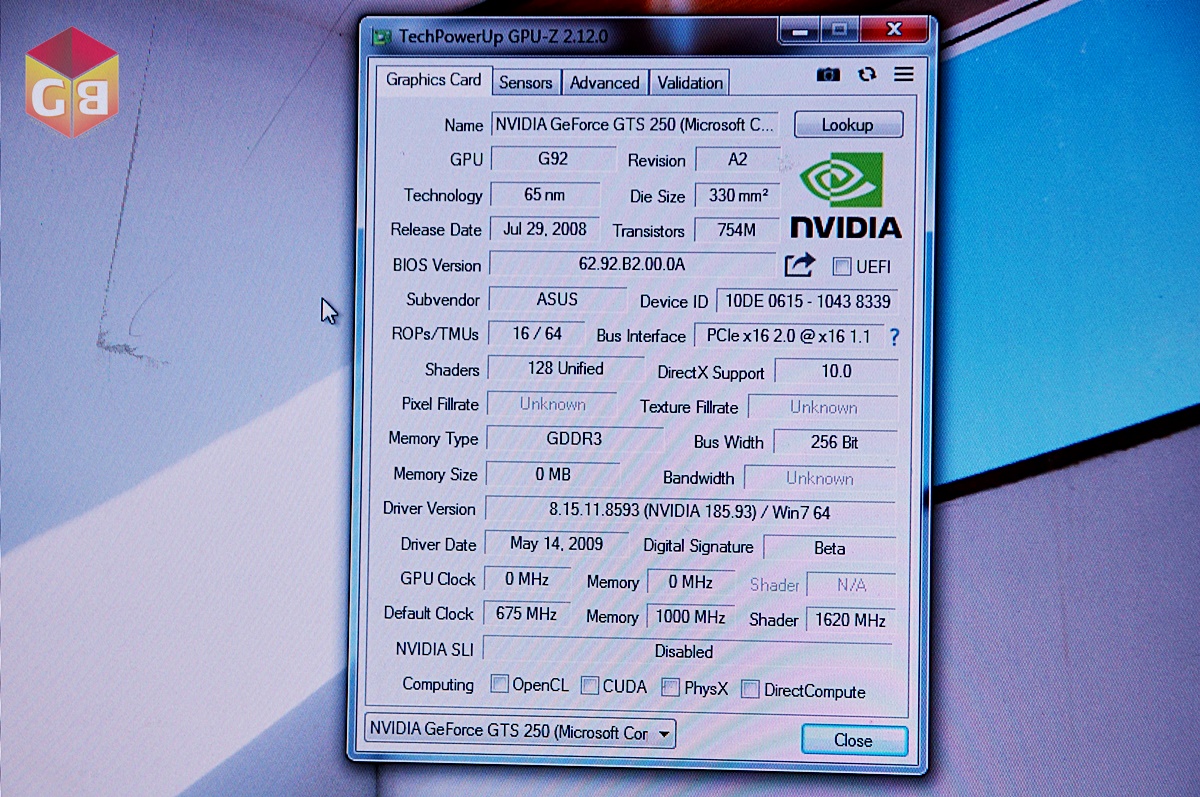
Task: Switch to the Graphics Card tab
Action: pos(433,80)
